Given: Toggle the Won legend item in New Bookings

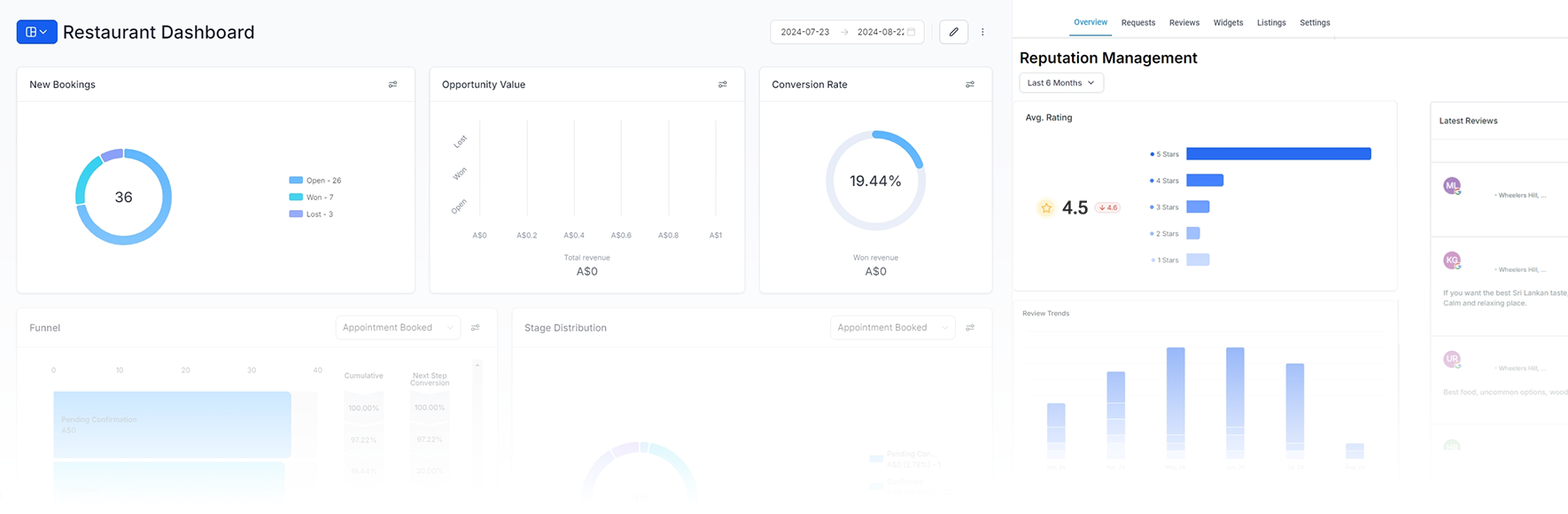Looking at the screenshot, I should tap(312, 198).
